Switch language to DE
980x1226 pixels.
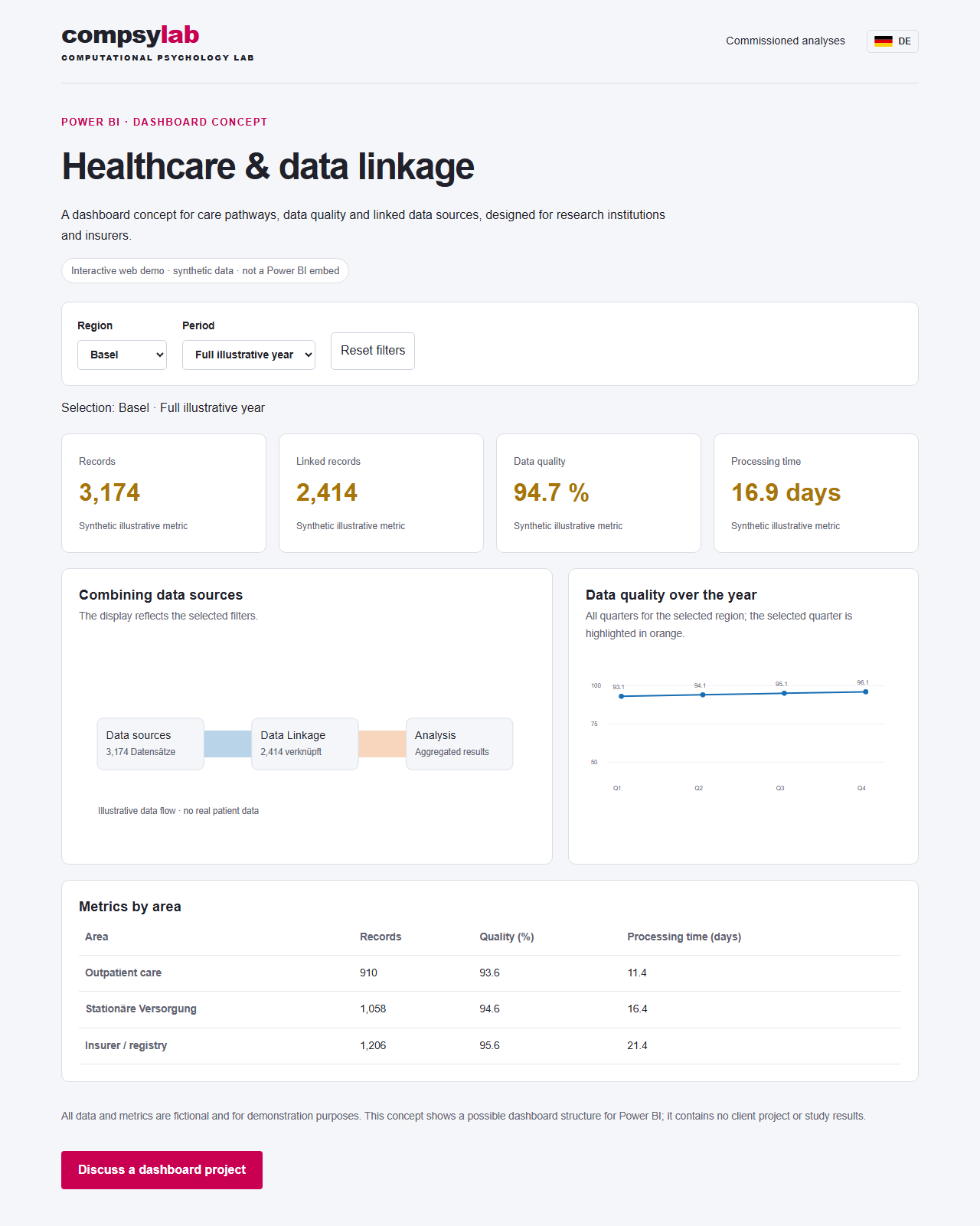coord(893,41)
